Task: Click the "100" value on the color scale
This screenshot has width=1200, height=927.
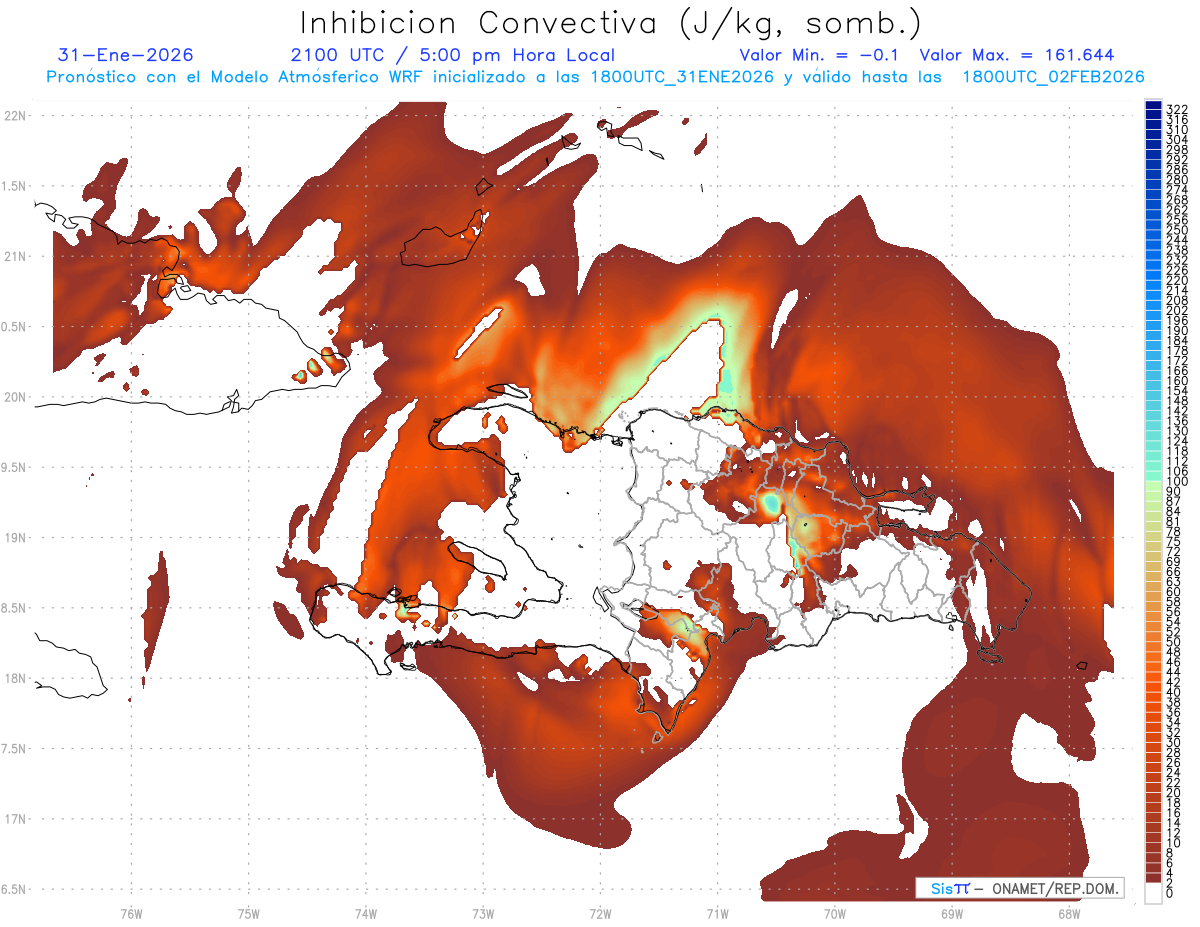Action: [1176, 482]
